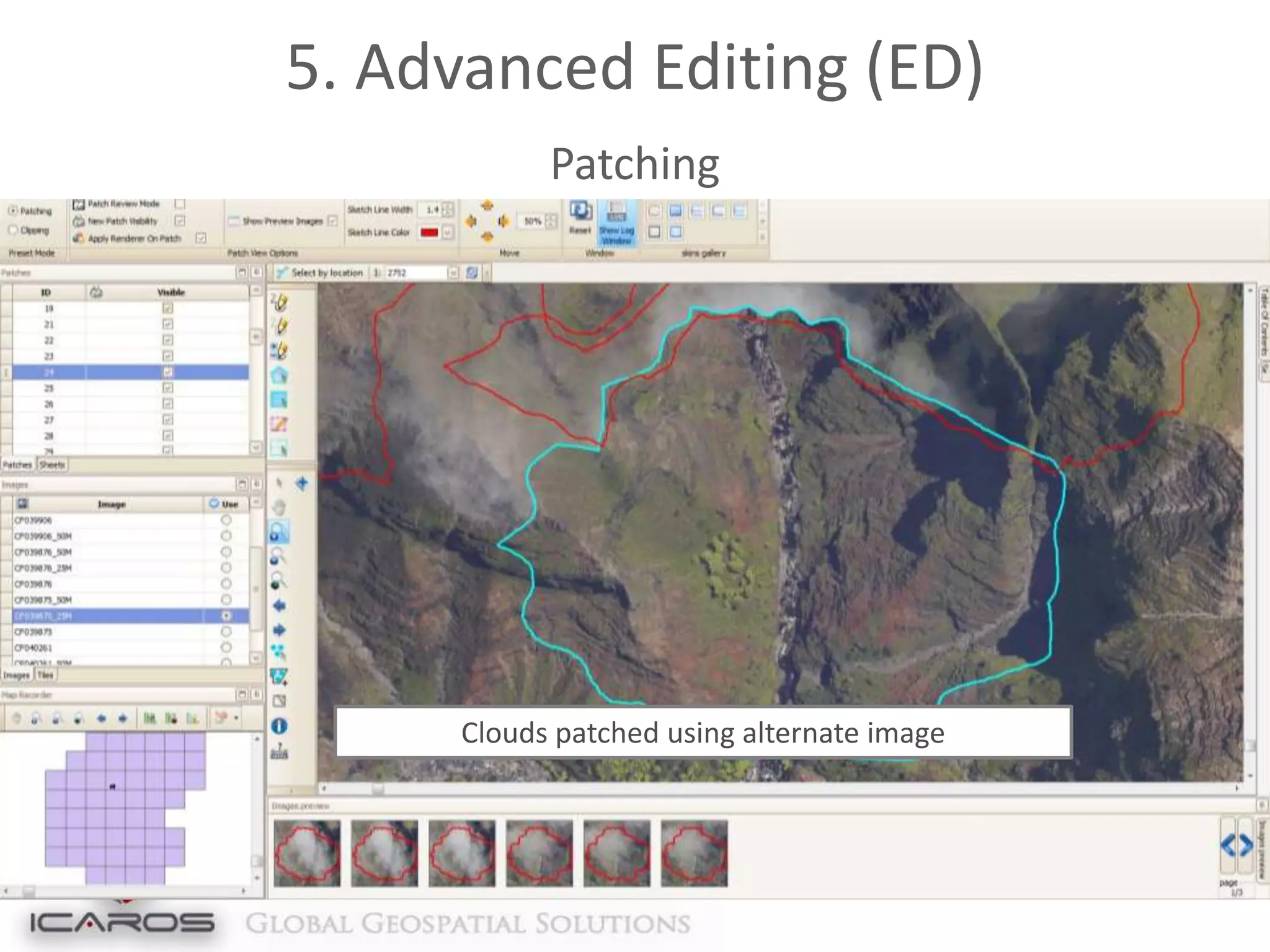Viewport: 1270px width, 952px height.
Task: Click the Move right arrow icon
Action: click(503, 221)
